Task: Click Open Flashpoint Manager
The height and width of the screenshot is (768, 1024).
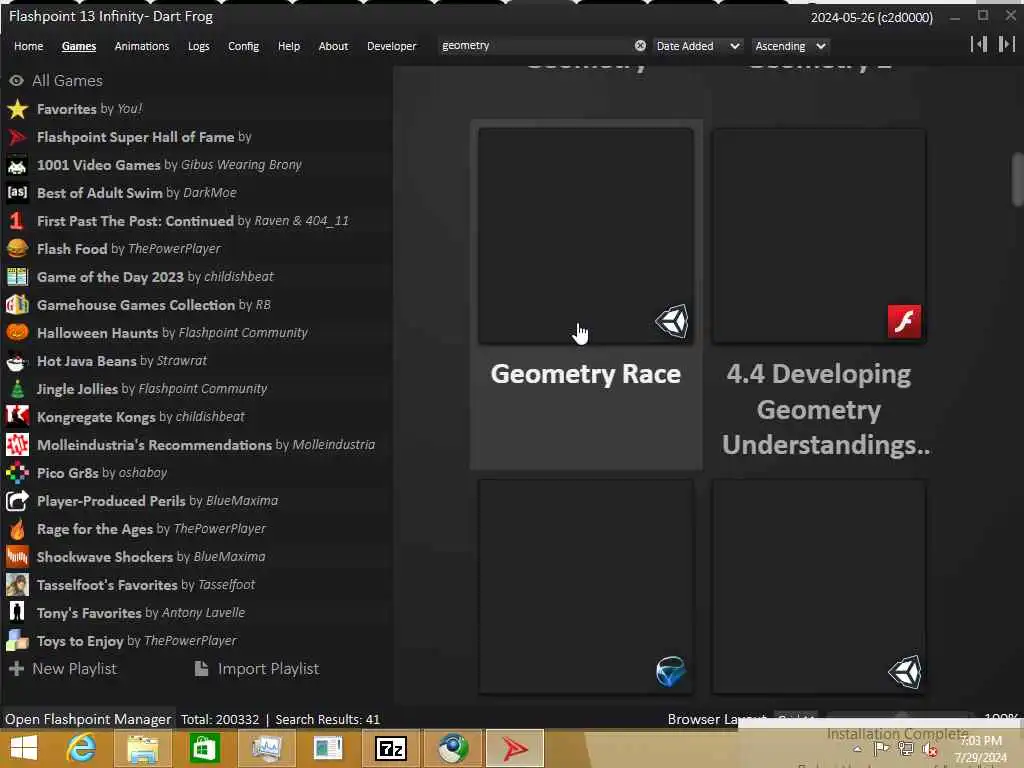Action: (x=88, y=719)
